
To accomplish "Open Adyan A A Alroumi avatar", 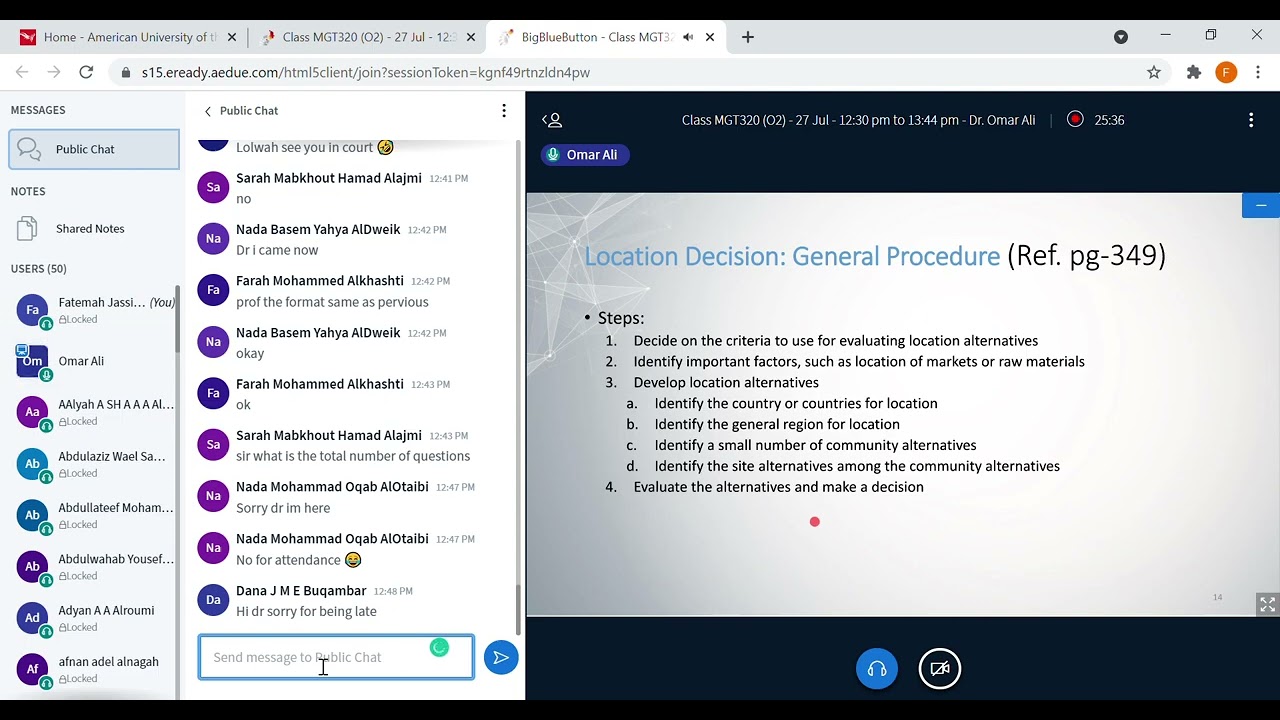I will (x=32, y=618).
